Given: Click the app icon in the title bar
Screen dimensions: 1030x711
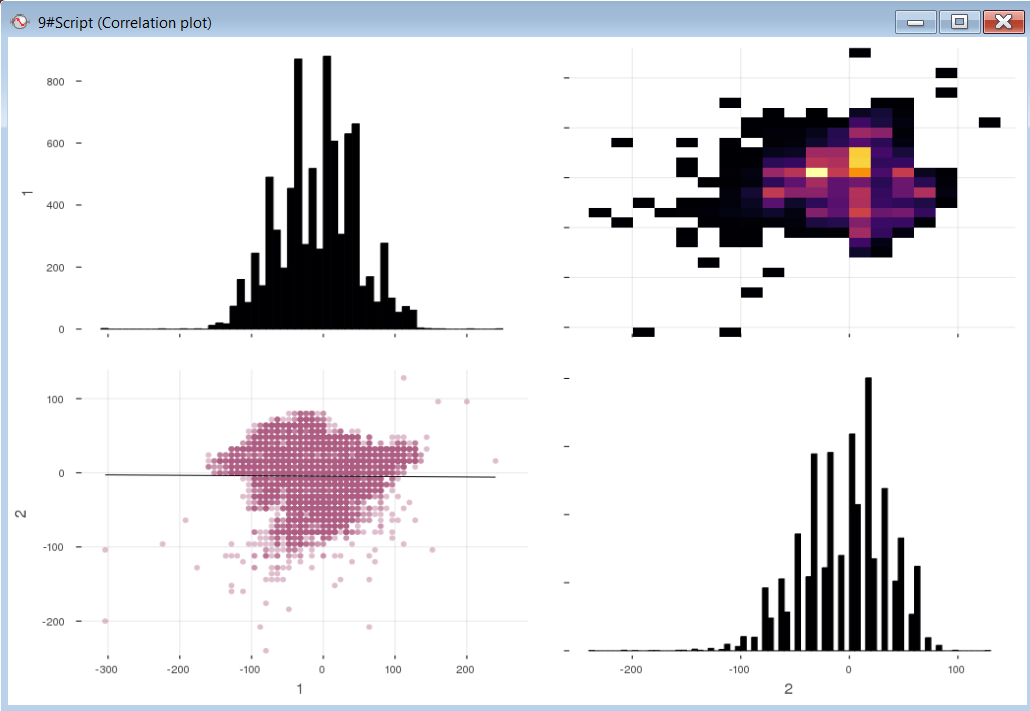Looking at the screenshot, I should point(18,21).
